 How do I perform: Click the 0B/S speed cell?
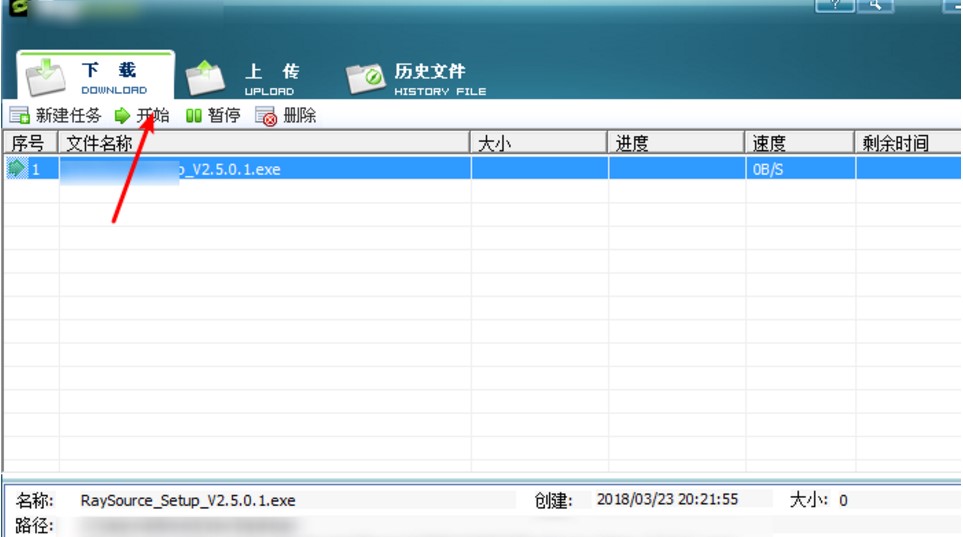point(800,169)
